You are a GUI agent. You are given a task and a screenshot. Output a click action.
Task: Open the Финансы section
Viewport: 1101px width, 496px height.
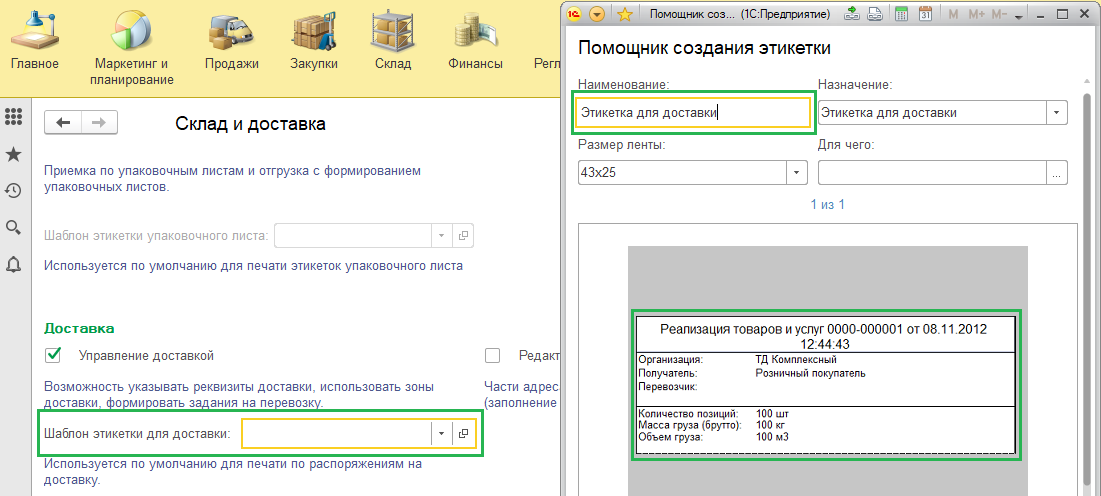tap(475, 40)
